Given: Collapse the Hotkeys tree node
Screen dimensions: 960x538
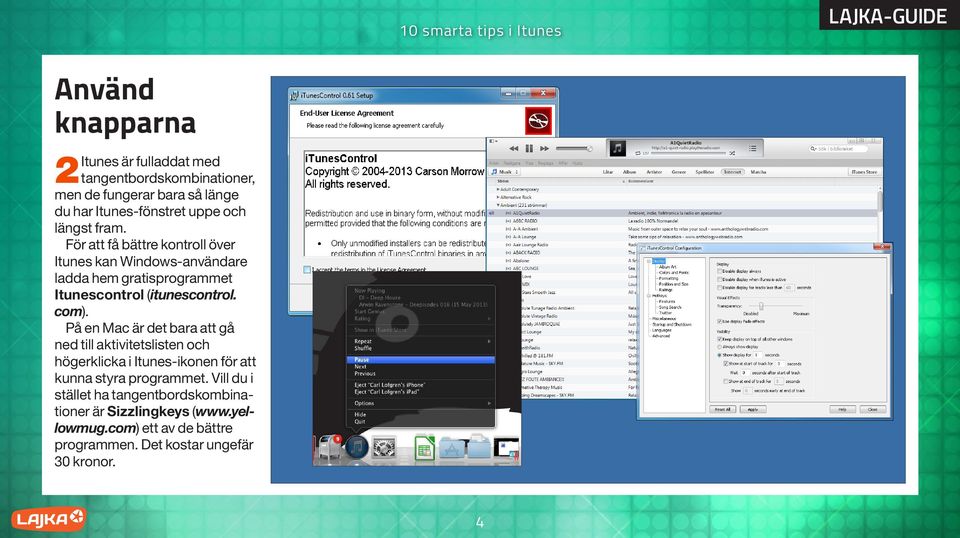Looking at the screenshot, I should [648, 296].
